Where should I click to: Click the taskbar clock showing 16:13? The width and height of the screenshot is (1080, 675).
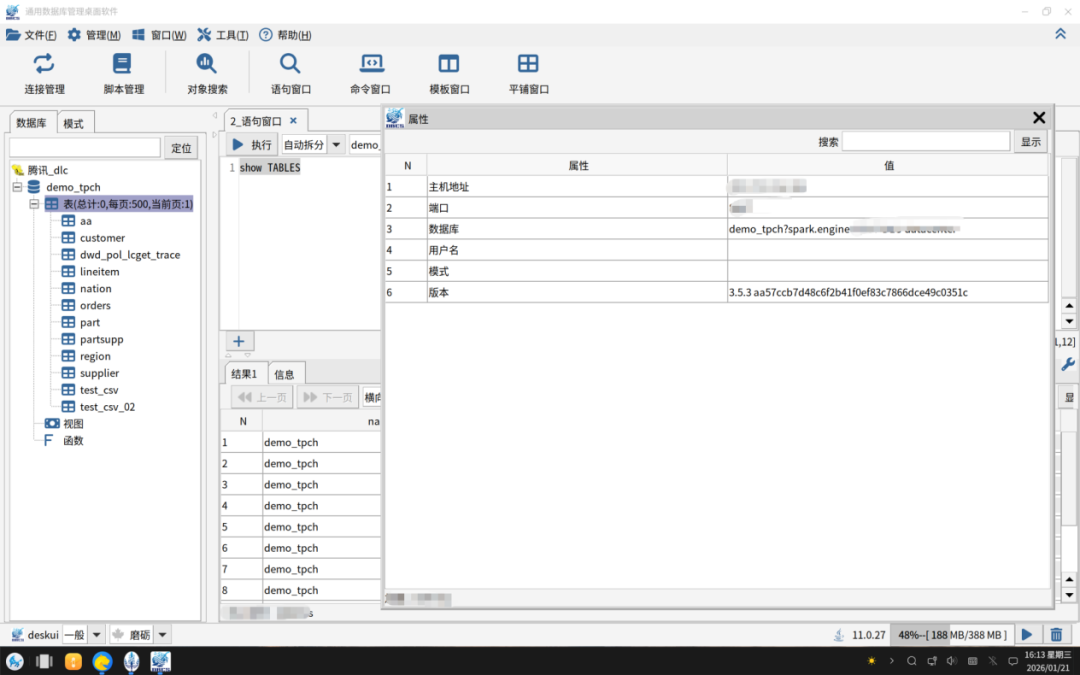(x=1047, y=661)
